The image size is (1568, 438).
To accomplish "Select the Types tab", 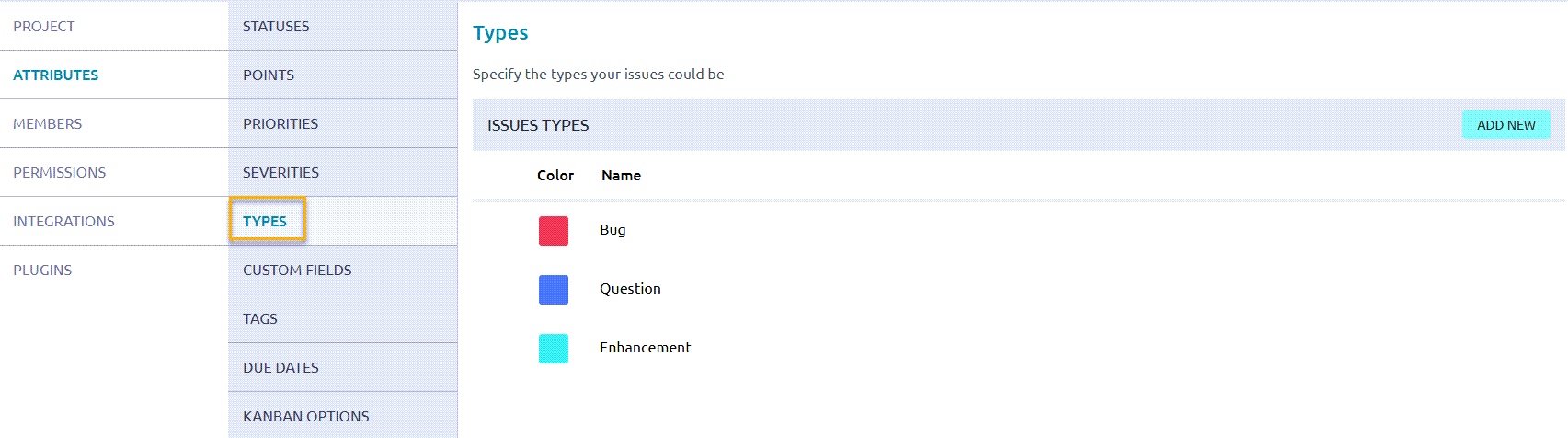I will (265, 221).
